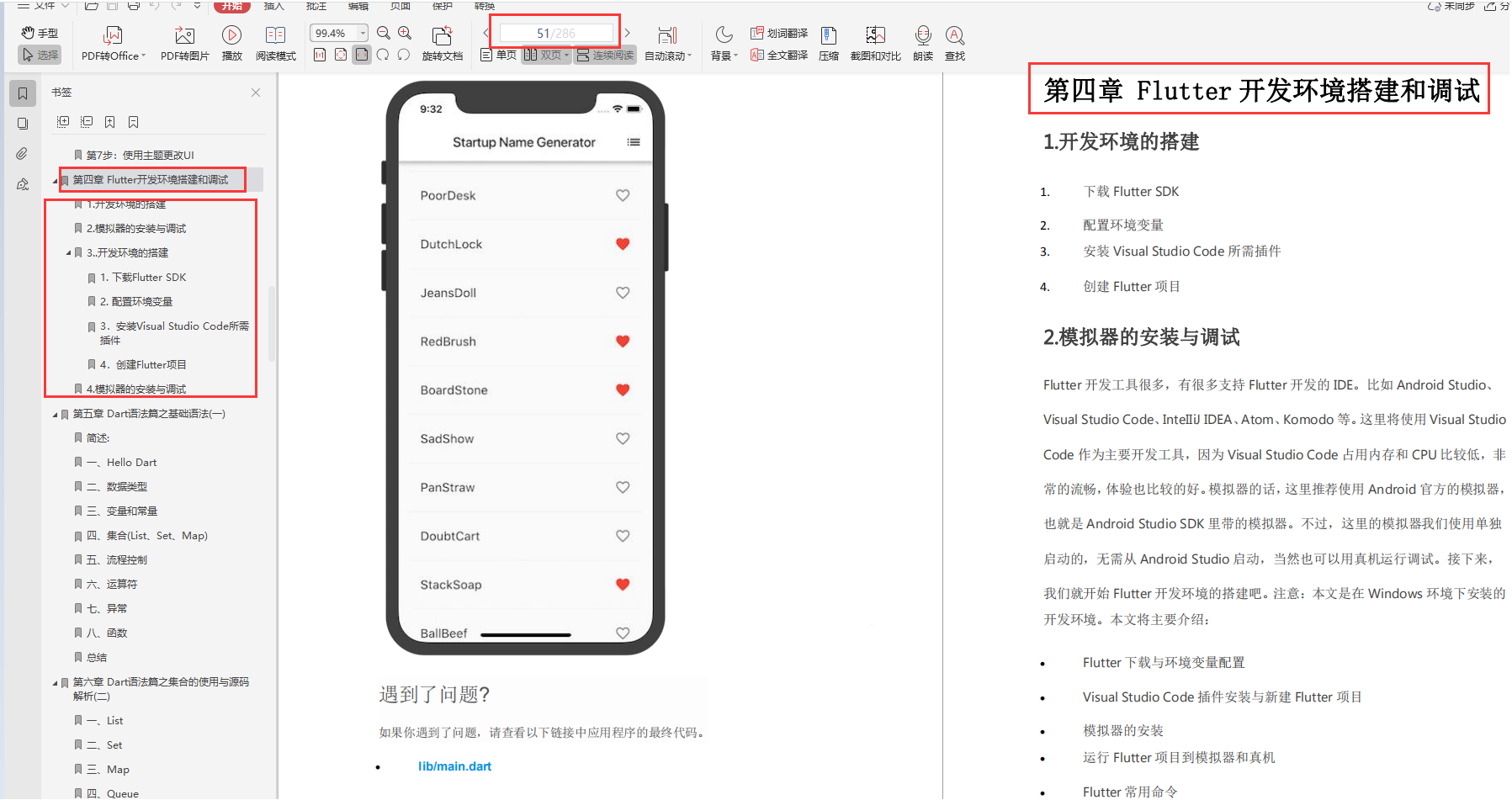Open PDF to Office converter
This screenshot has height=800, width=1512.
click(x=113, y=44)
